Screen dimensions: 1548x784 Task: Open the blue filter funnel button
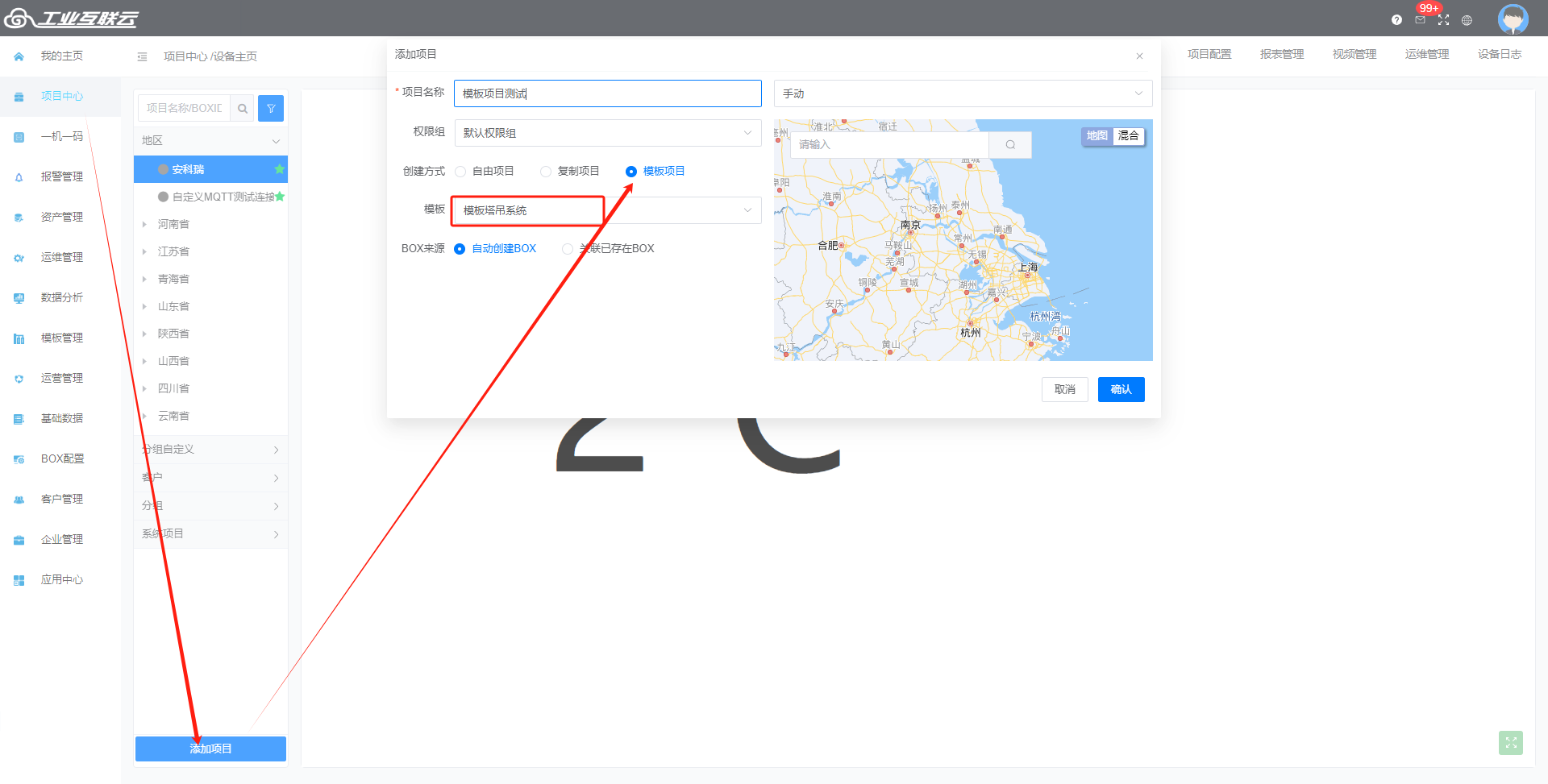click(x=271, y=109)
